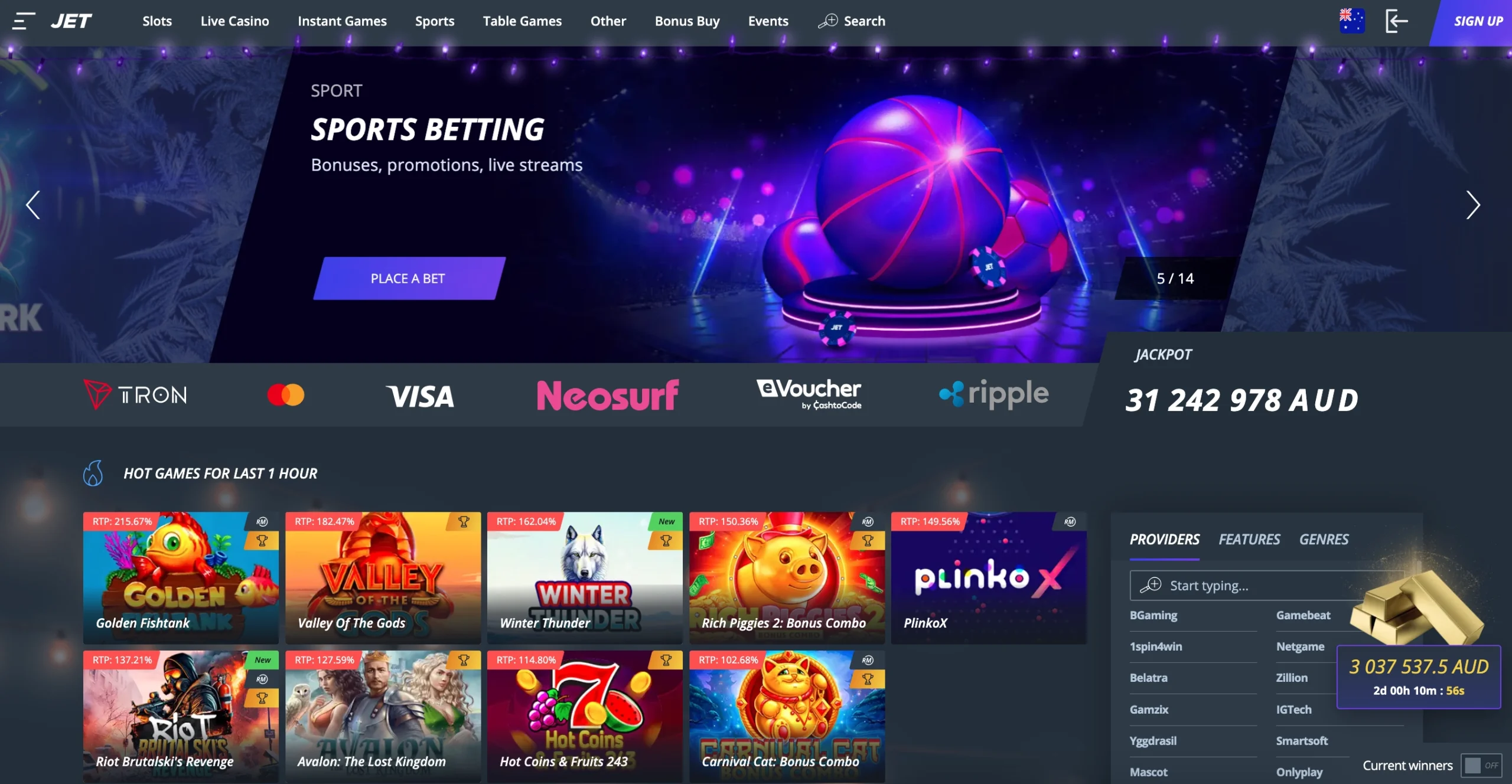Click the Neosurf payment logo

[x=608, y=395]
